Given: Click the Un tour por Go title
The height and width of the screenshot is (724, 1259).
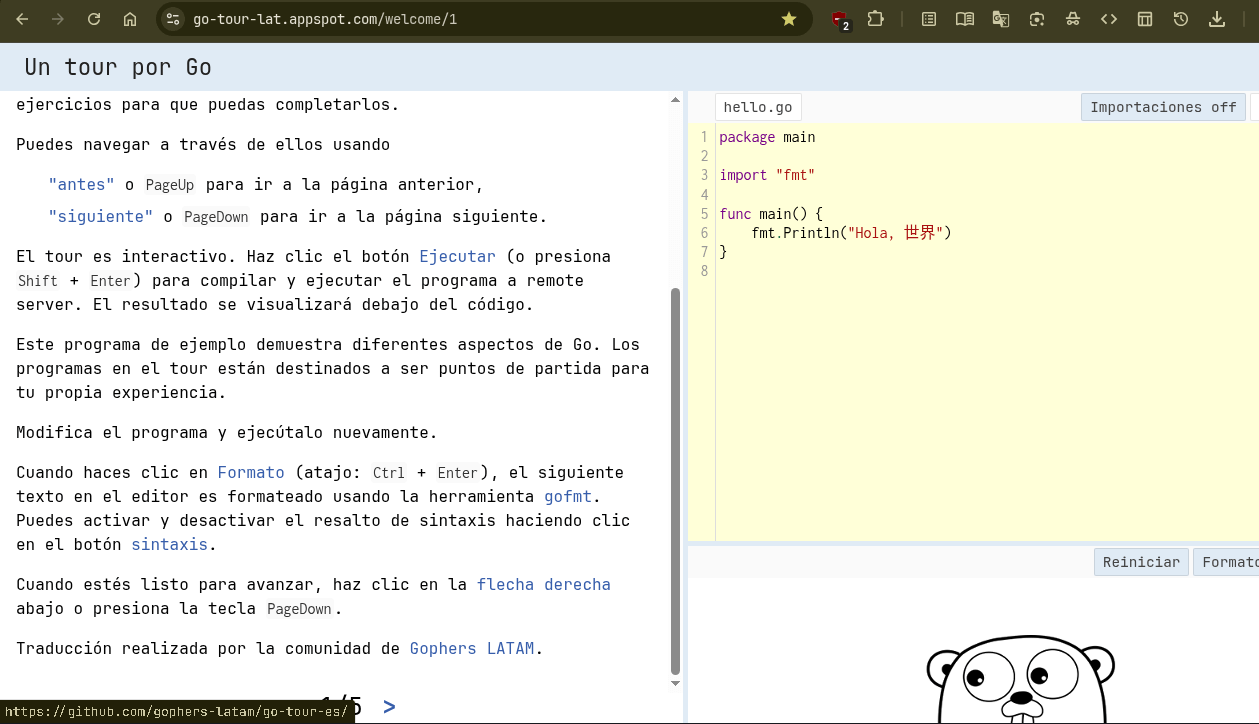Looking at the screenshot, I should 118,67.
